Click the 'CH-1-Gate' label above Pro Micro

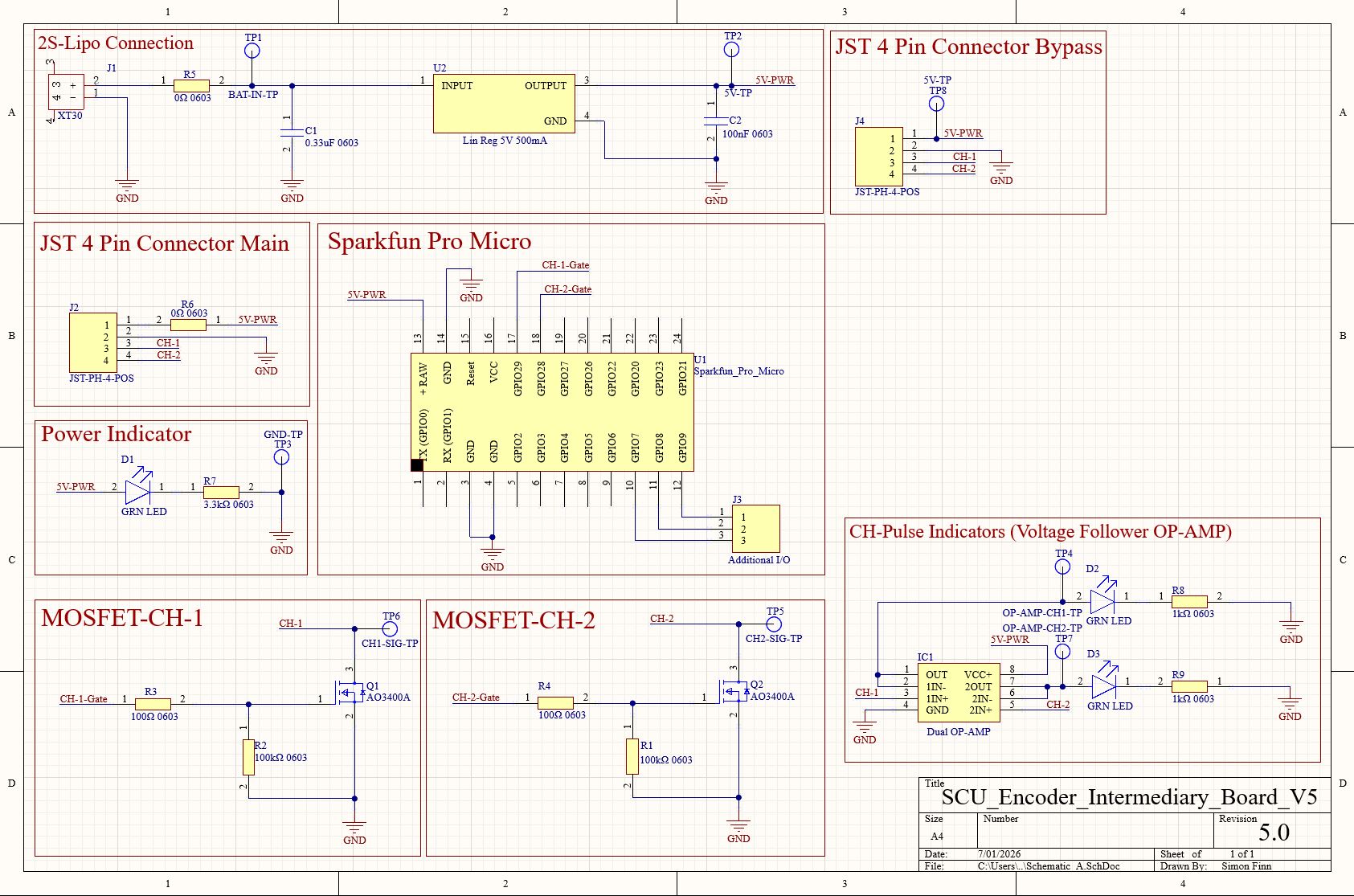pos(566,265)
